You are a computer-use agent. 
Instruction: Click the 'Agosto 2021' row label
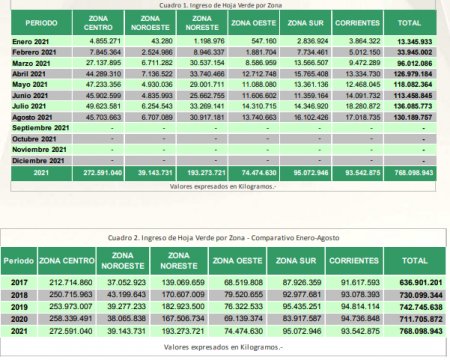click(x=32, y=117)
